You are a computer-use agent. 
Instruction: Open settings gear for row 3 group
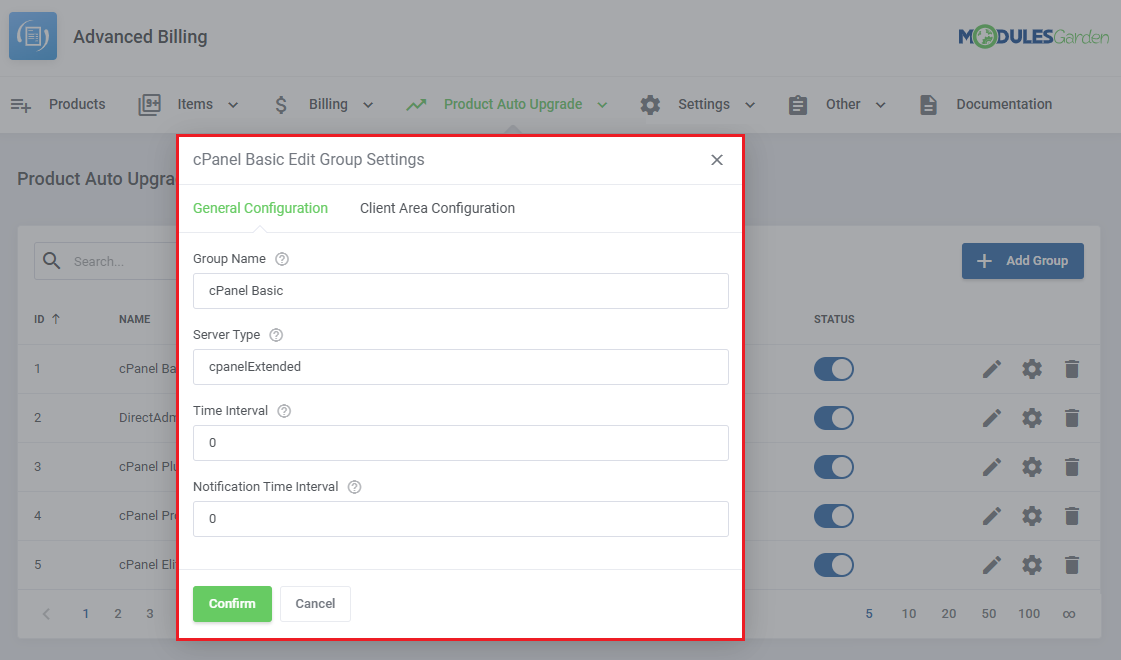pos(1032,467)
